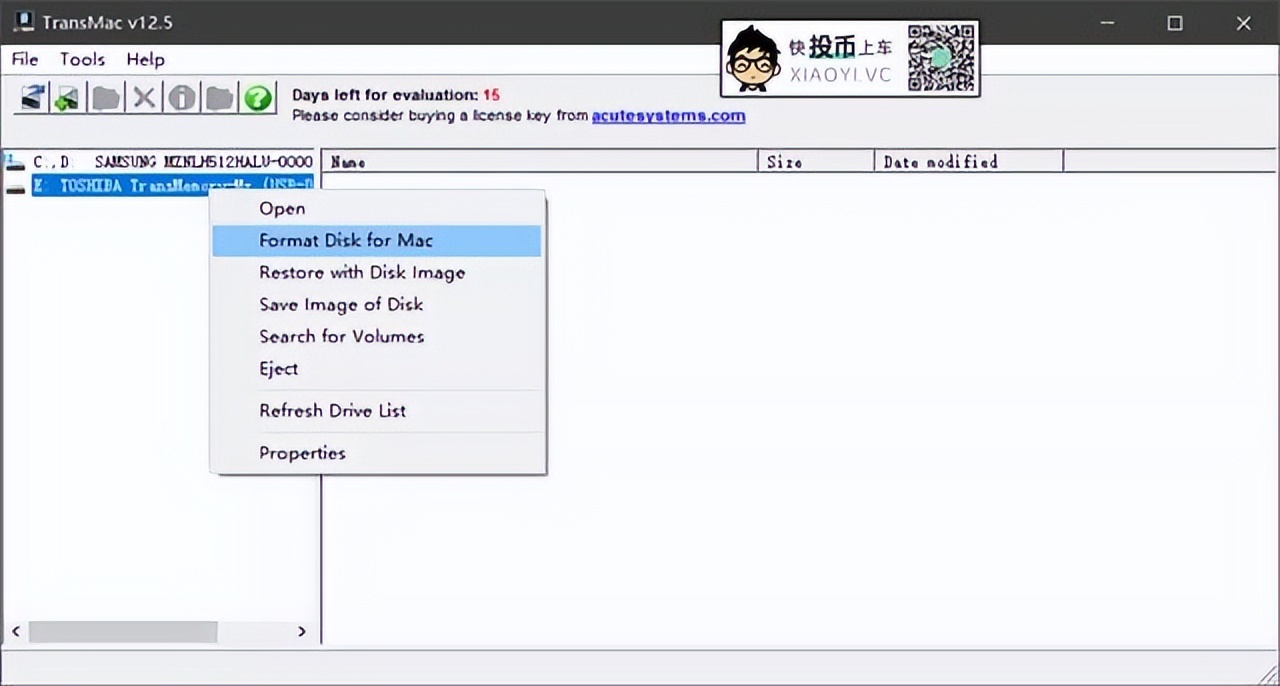Select the SAMSUNG MZNLH512HALU drive row
Viewport: 1280px width, 686px height.
173,161
